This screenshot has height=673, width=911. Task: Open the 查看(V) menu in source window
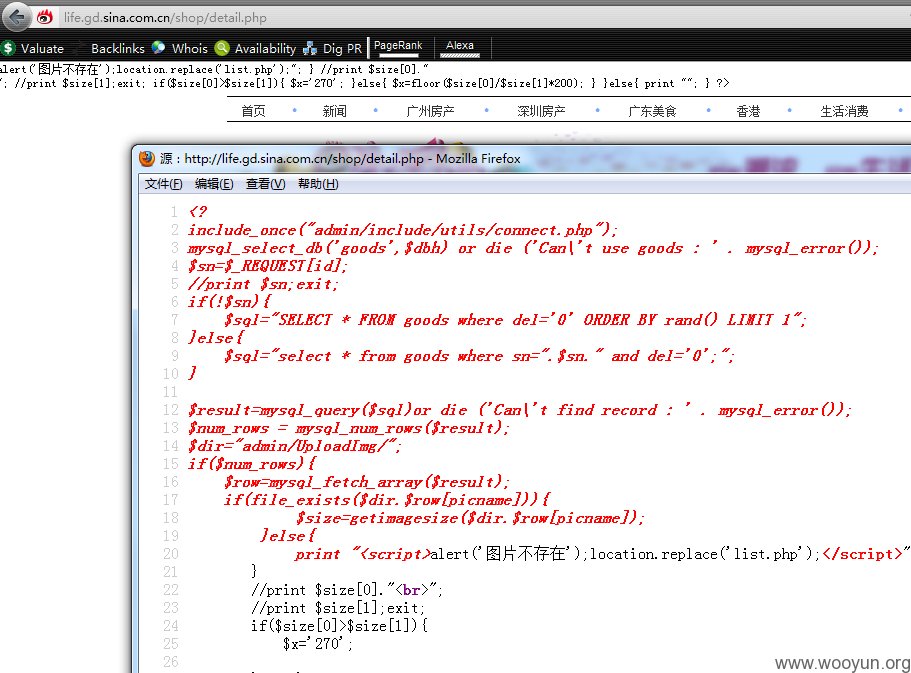coord(265,184)
